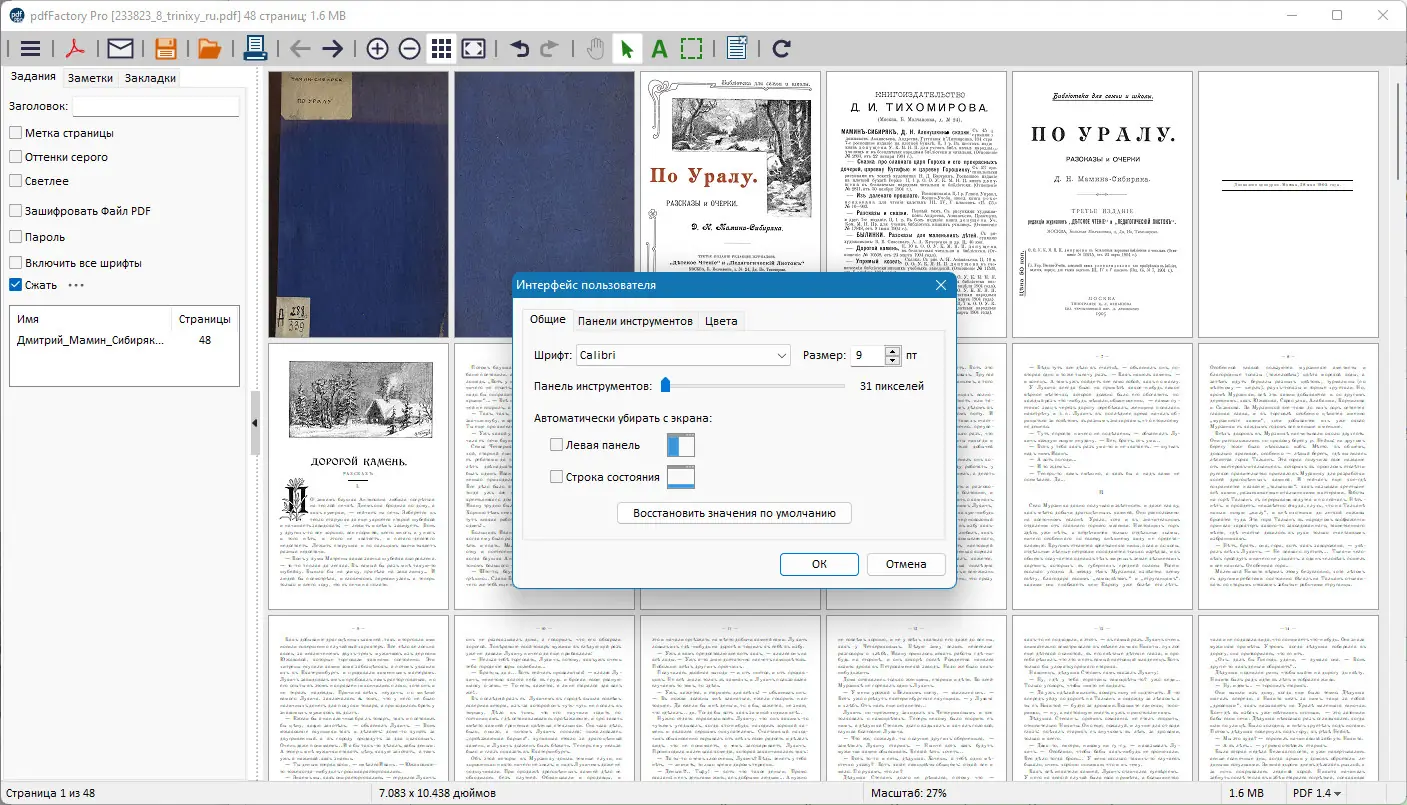The height and width of the screenshot is (805, 1407).
Task: Switch to the Панели инструментов tab
Action: tap(635, 321)
